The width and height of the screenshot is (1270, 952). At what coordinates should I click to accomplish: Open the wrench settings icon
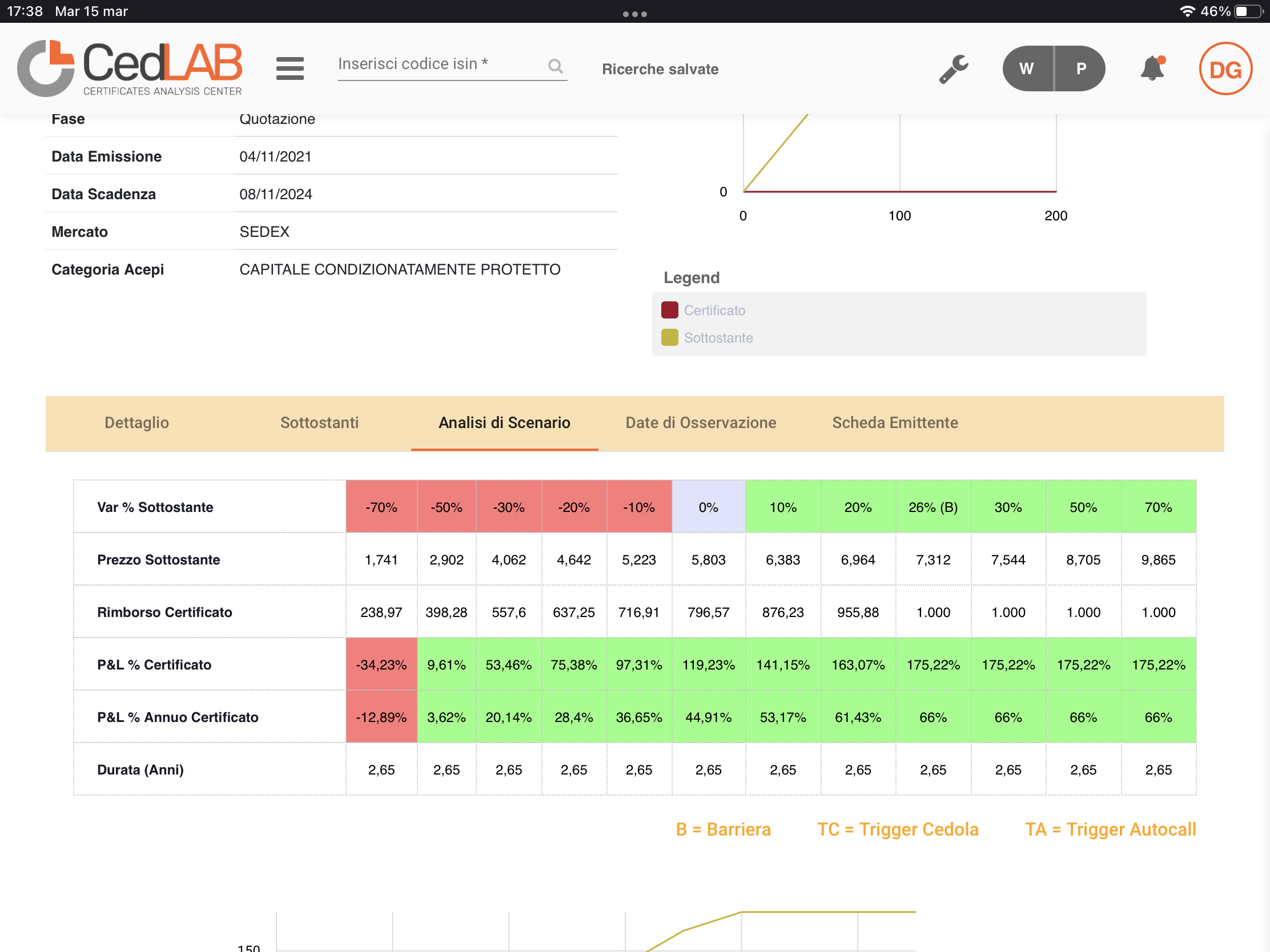coord(954,69)
